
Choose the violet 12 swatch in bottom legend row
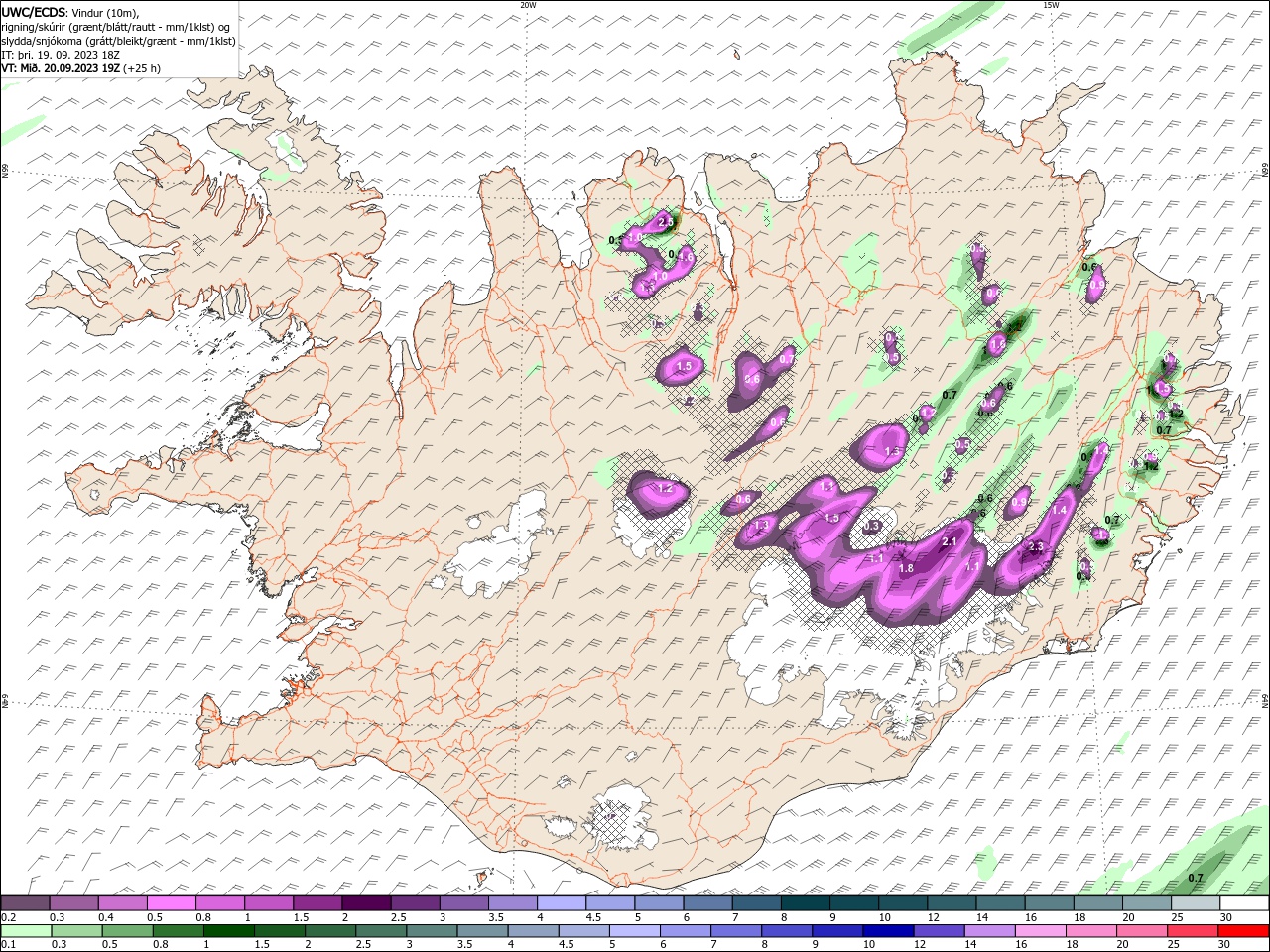[x=938, y=931]
